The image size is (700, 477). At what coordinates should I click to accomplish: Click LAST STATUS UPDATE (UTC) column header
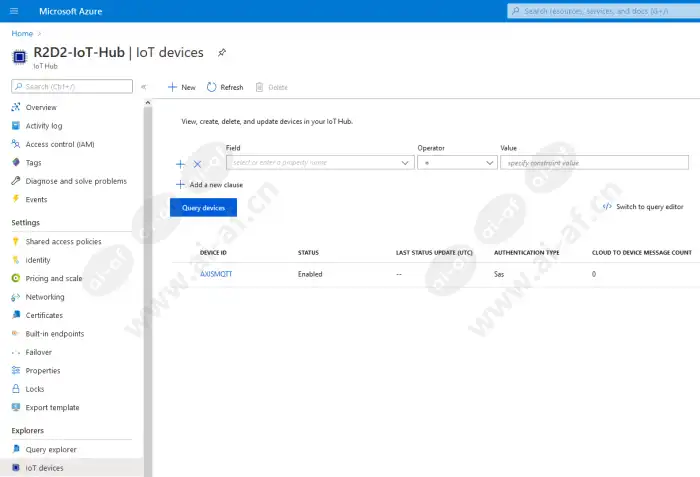click(434, 252)
